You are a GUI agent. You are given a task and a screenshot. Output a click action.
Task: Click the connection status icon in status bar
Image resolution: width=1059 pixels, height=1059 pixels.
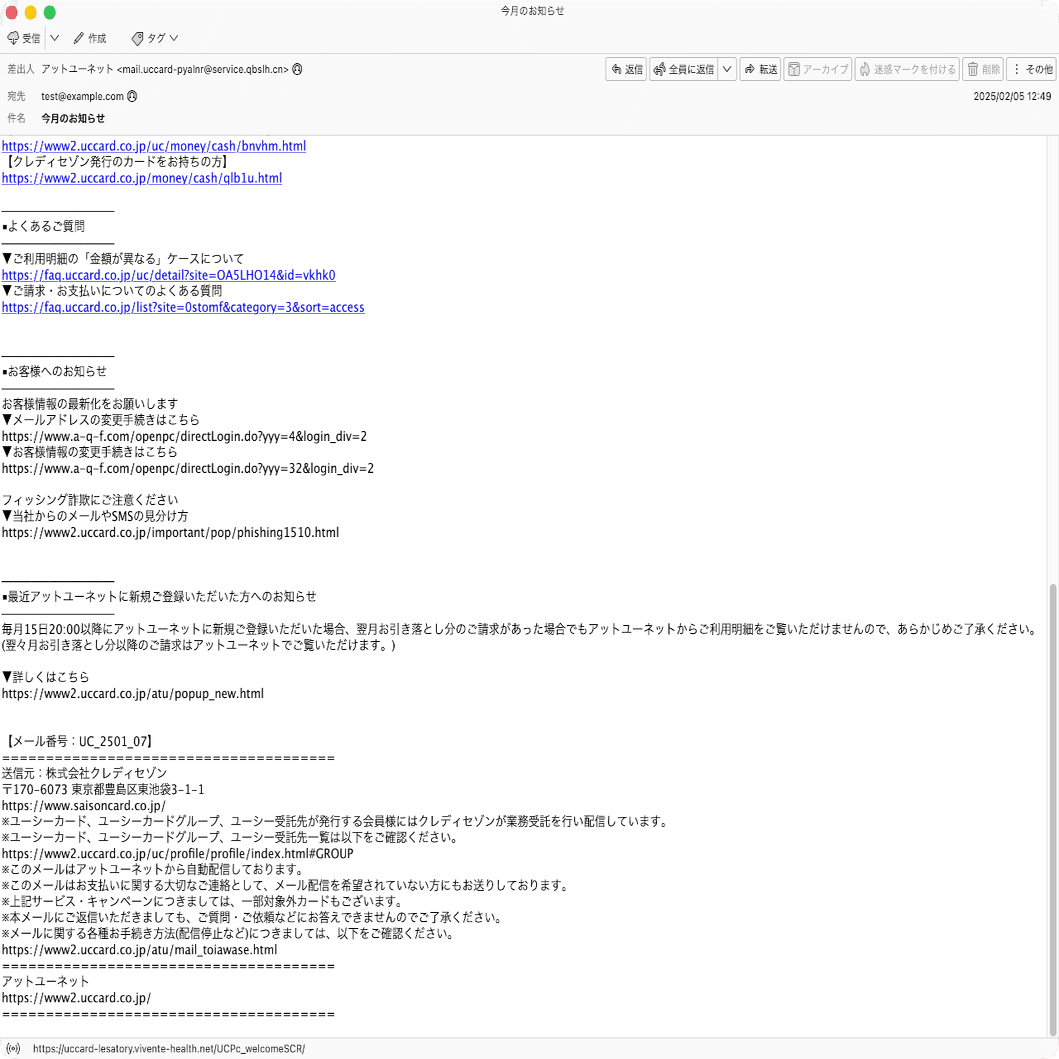(x=13, y=1049)
